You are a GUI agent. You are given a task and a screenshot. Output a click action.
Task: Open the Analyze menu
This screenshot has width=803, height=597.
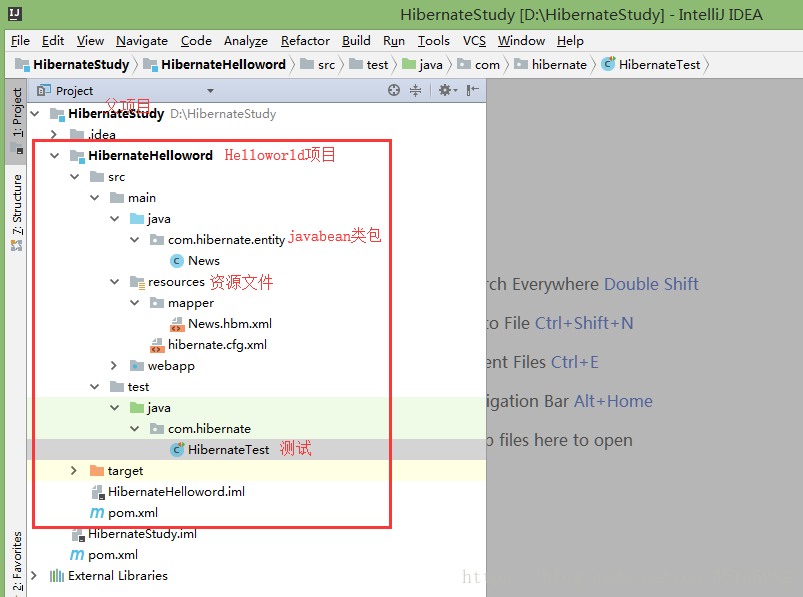pyautogui.click(x=246, y=40)
